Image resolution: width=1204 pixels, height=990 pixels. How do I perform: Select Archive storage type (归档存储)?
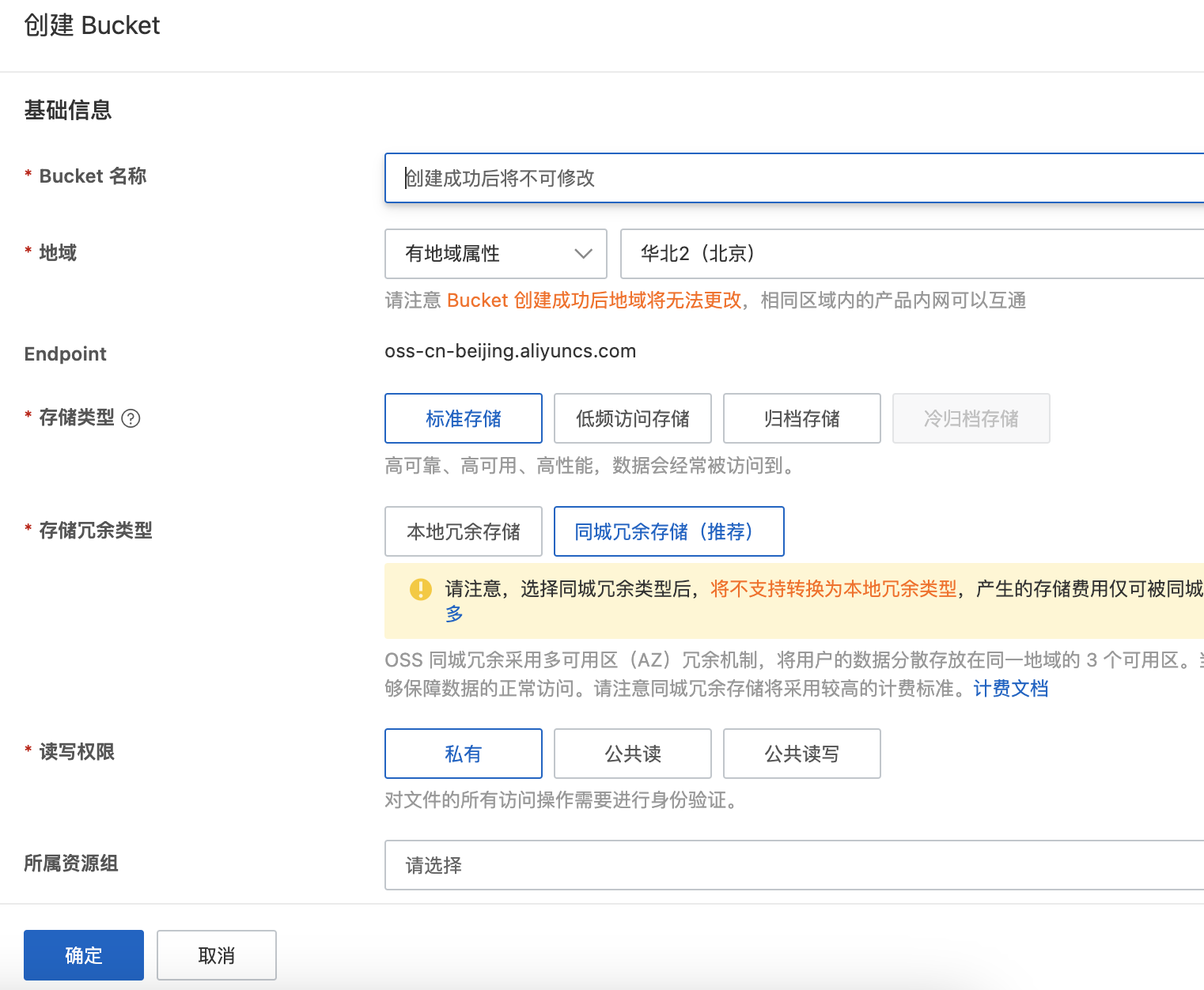pyautogui.click(x=801, y=418)
